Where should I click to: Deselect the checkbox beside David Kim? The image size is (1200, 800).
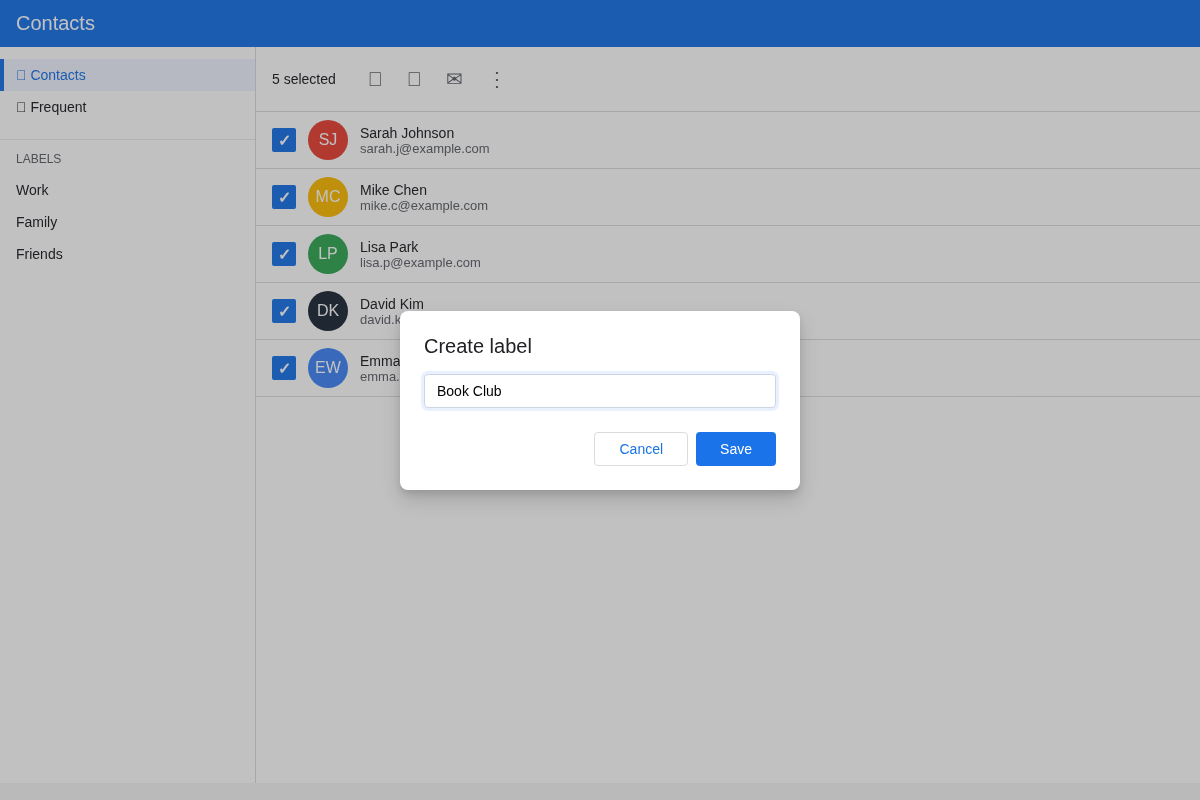click(x=284, y=311)
